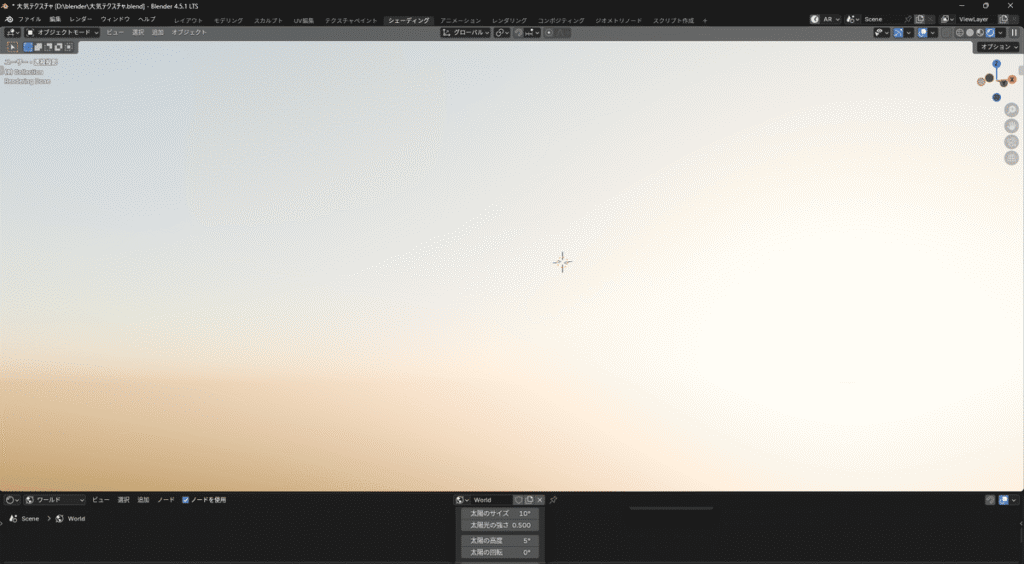Click the pan view hand icon
Screen dimensions: 1024x564
1012,126
